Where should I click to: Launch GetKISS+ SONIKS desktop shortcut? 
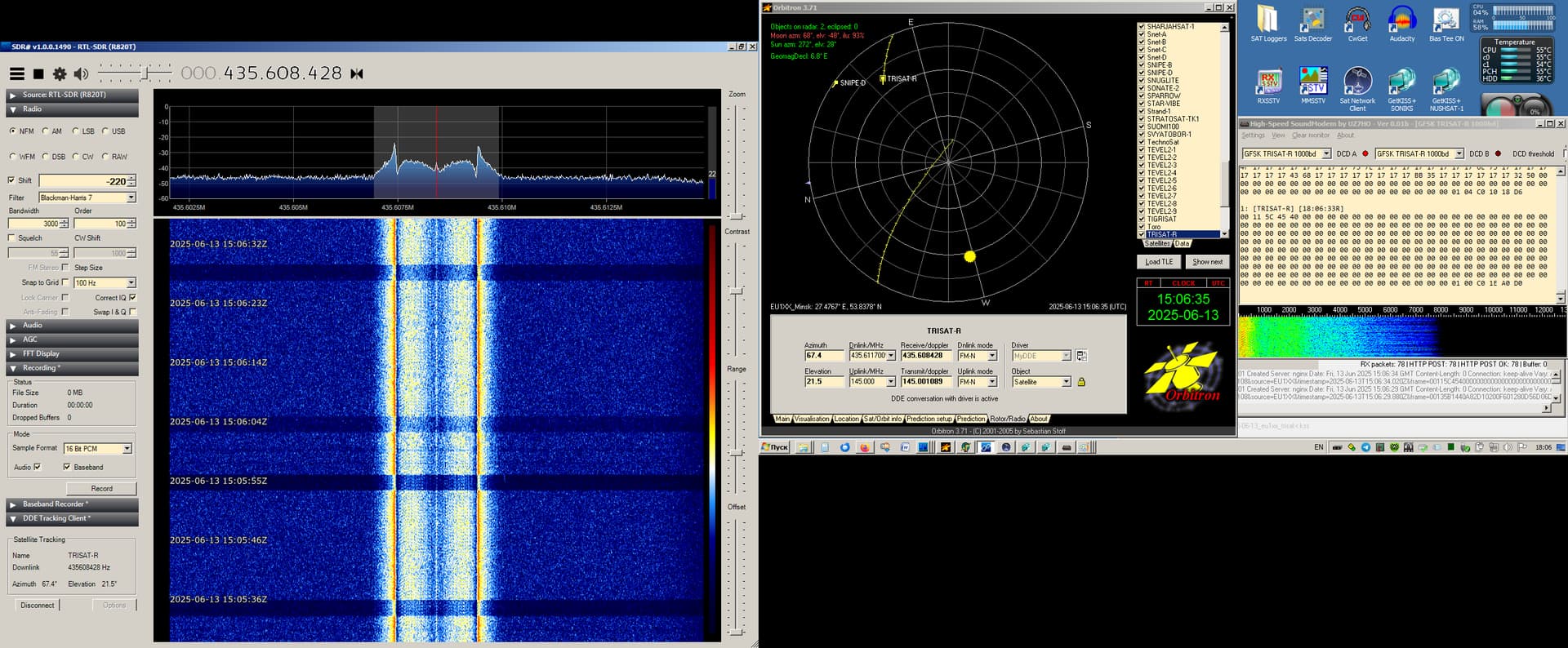tap(1401, 90)
